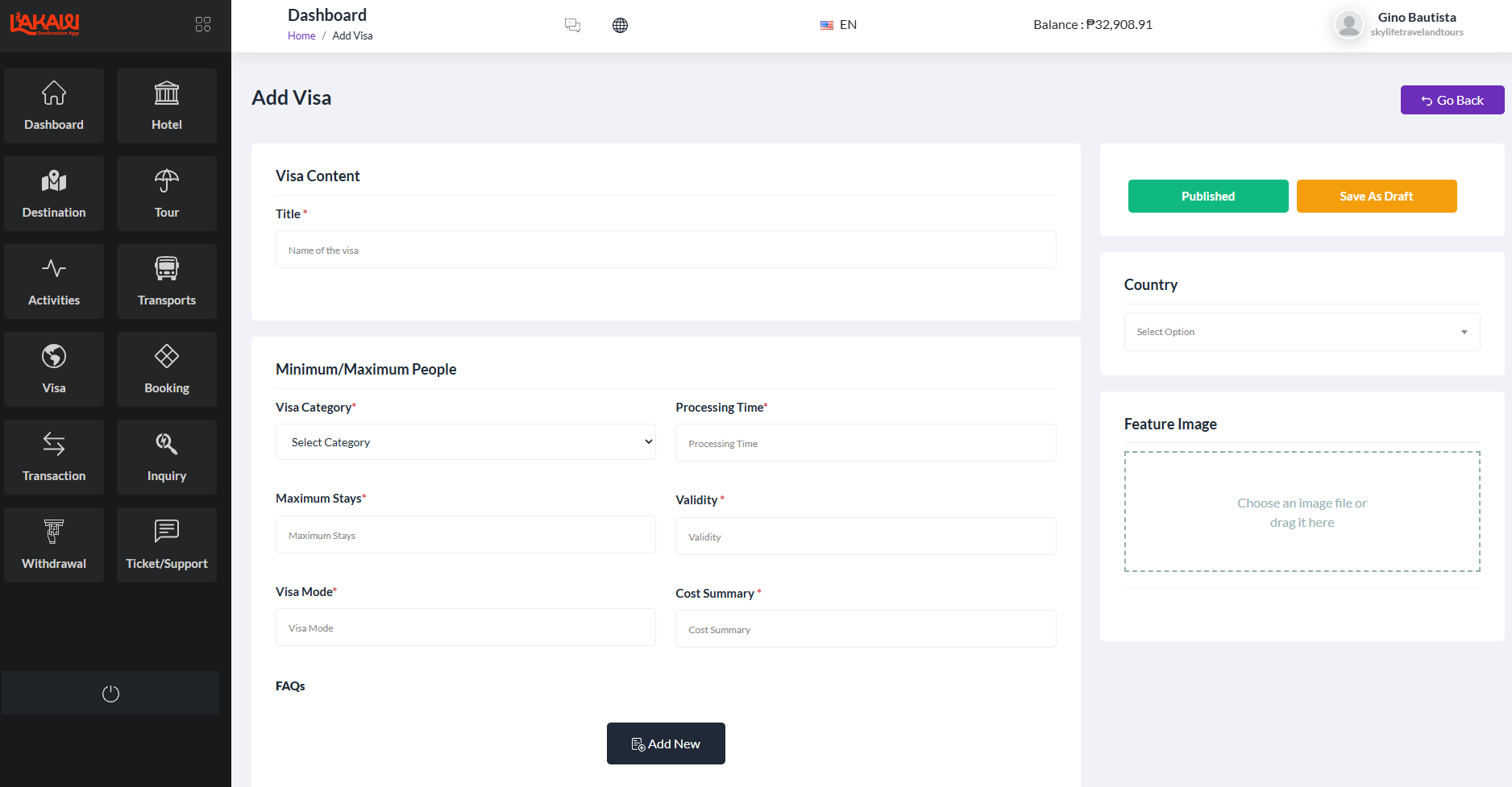Click the Go Back button

tap(1452, 100)
